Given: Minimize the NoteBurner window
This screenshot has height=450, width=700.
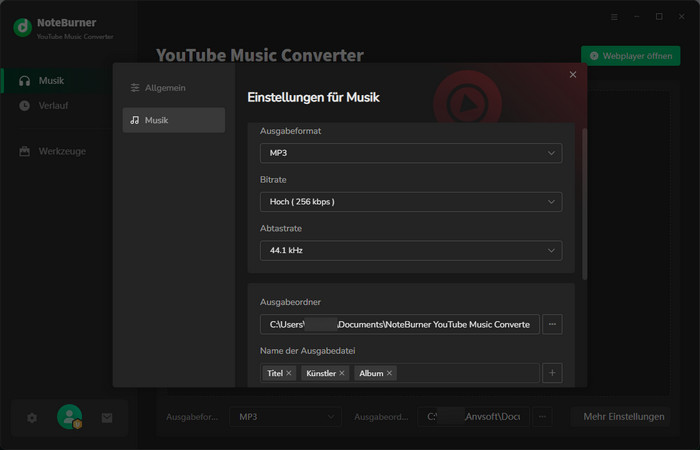Looking at the screenshot, I should click(x=637, y=17).
